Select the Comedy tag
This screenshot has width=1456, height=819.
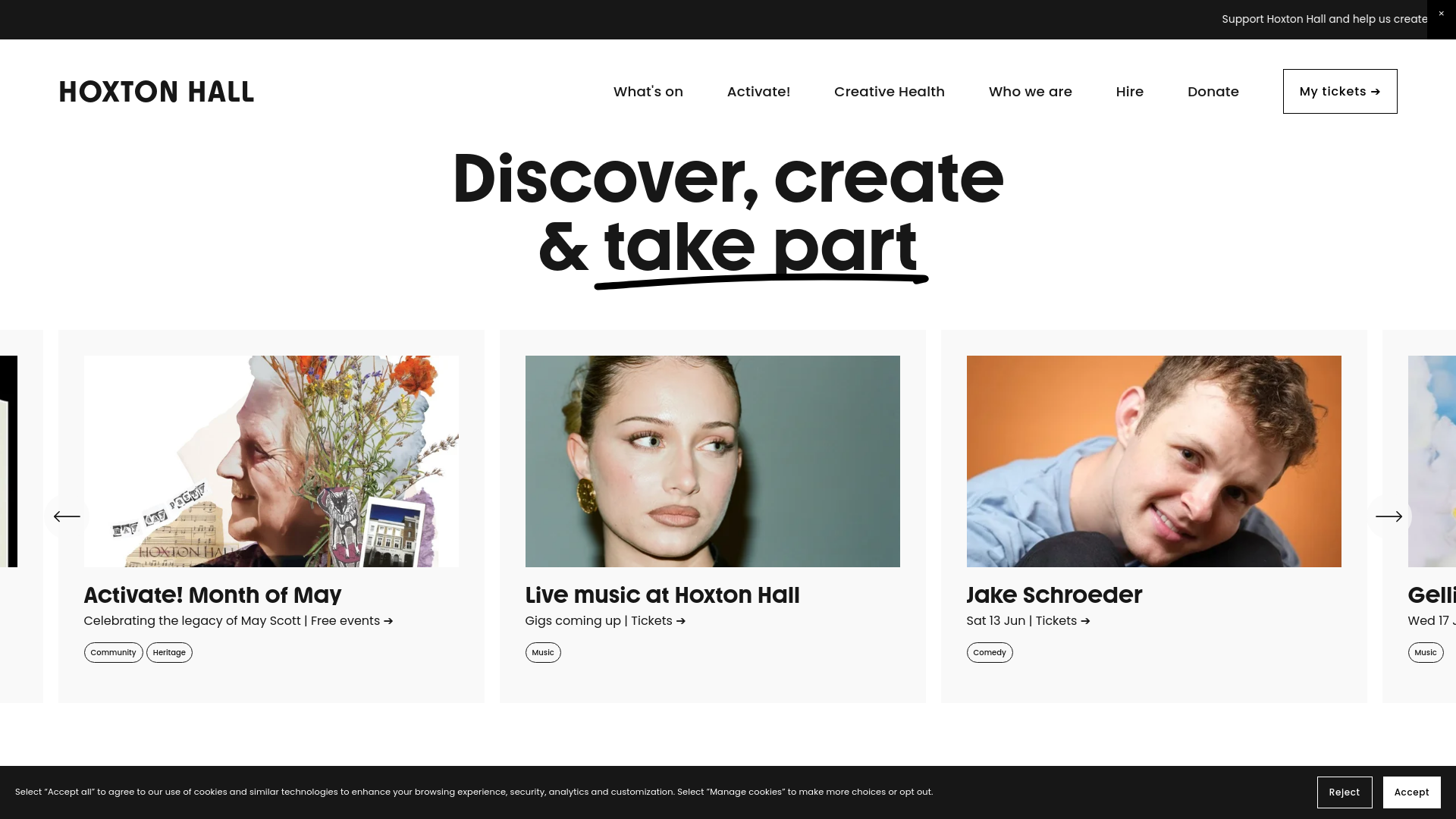pos(990,653)
